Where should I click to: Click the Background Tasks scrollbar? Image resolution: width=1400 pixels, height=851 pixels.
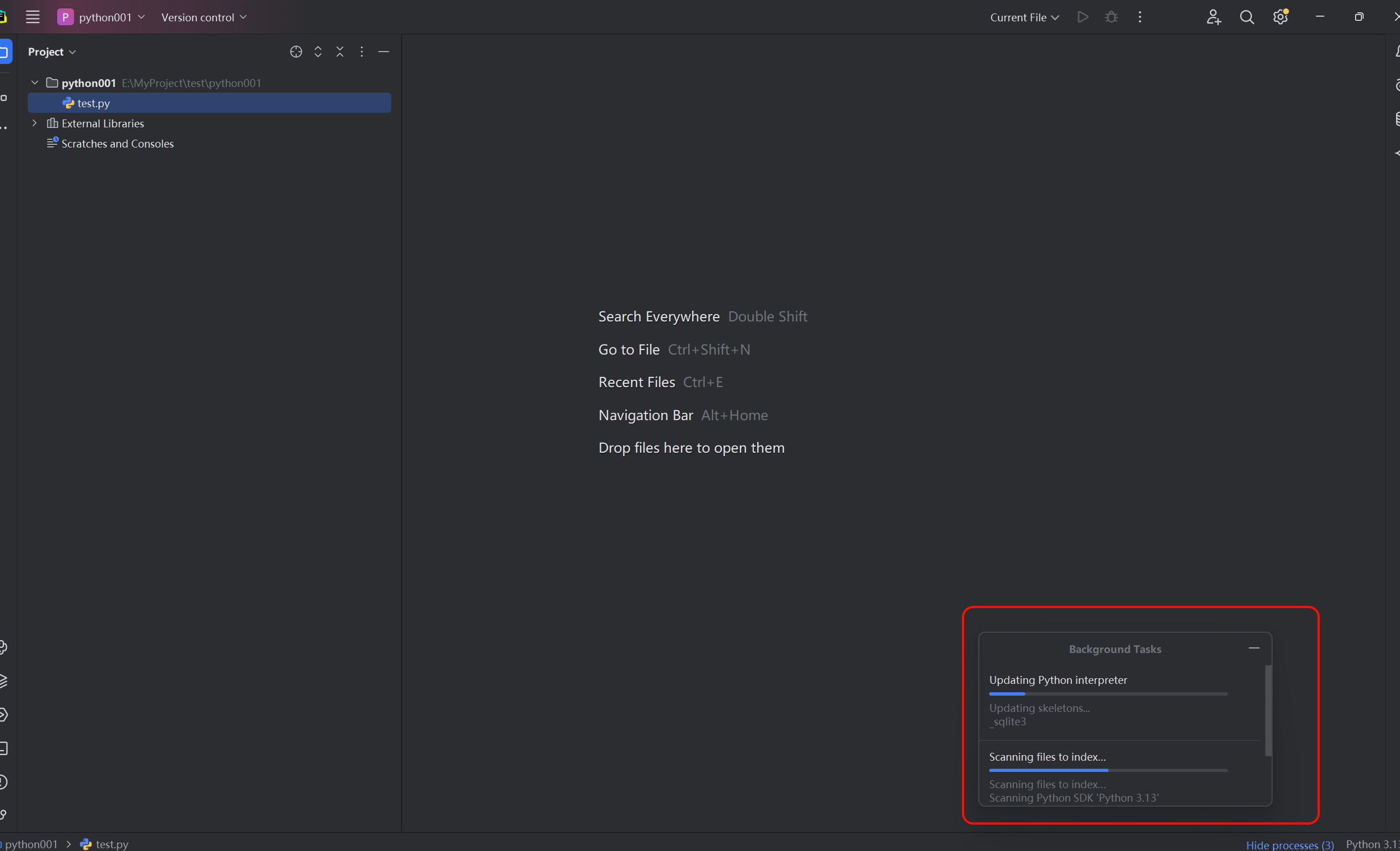coord(1268,710)
